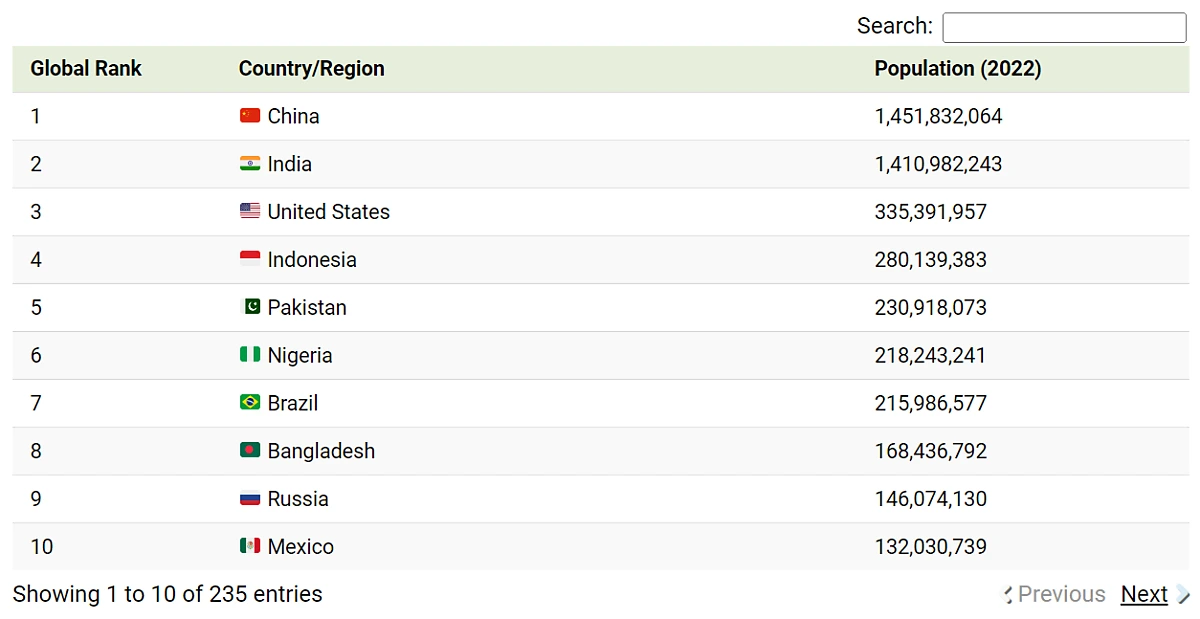Select China's population value 1,451,832,064
Image resolution: width=1200 pixels, height=619 pixels.
(938, 116)
